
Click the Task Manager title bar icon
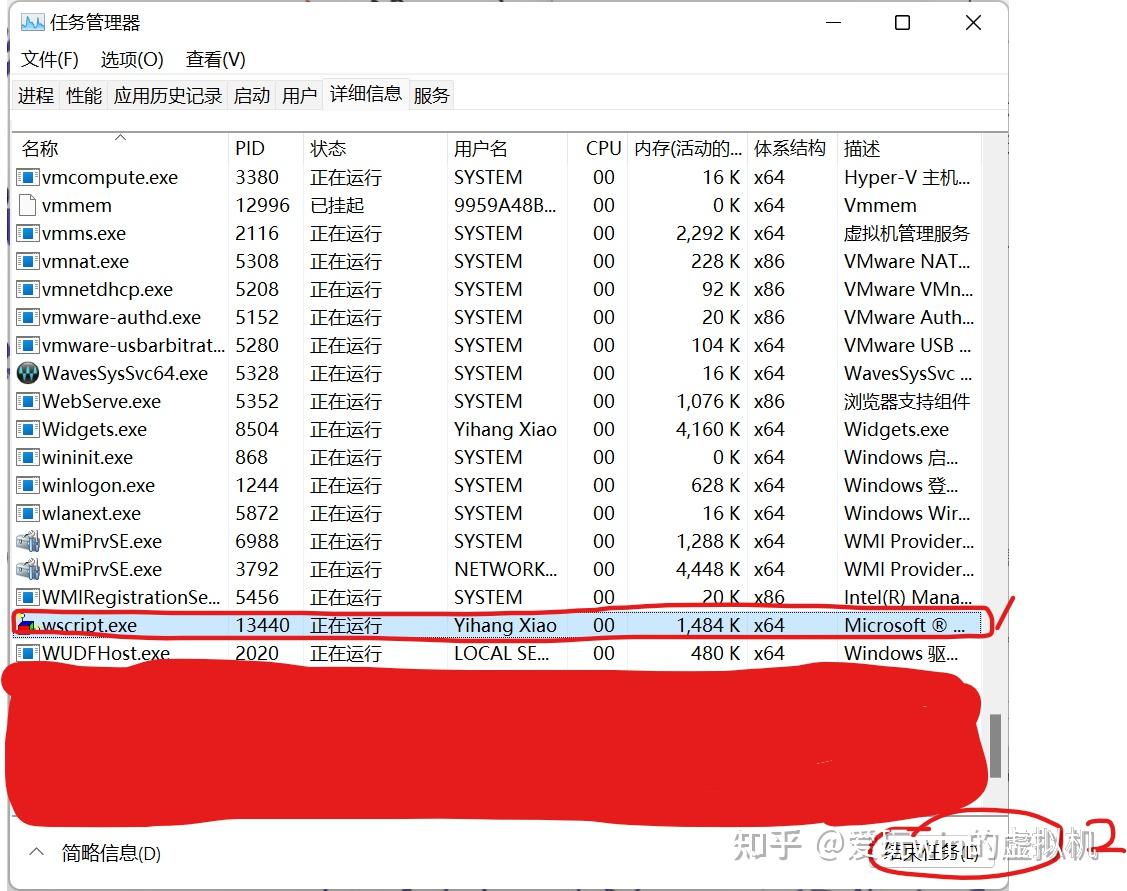coord(32,23)
